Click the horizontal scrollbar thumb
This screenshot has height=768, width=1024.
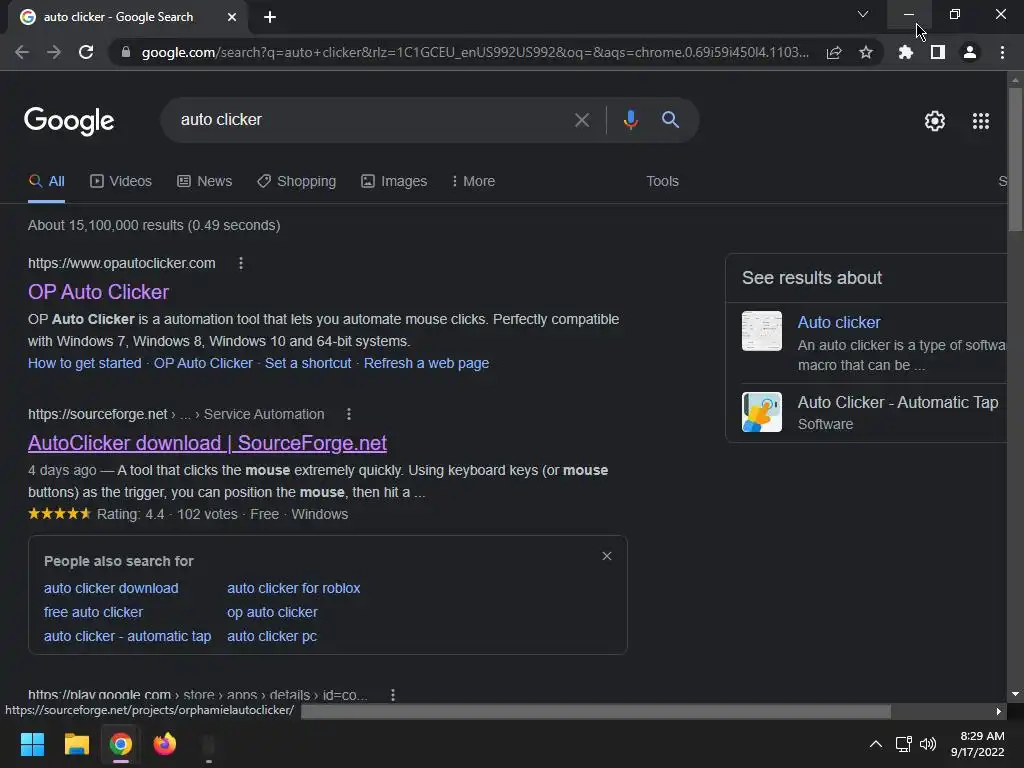(x=596, y=711)
